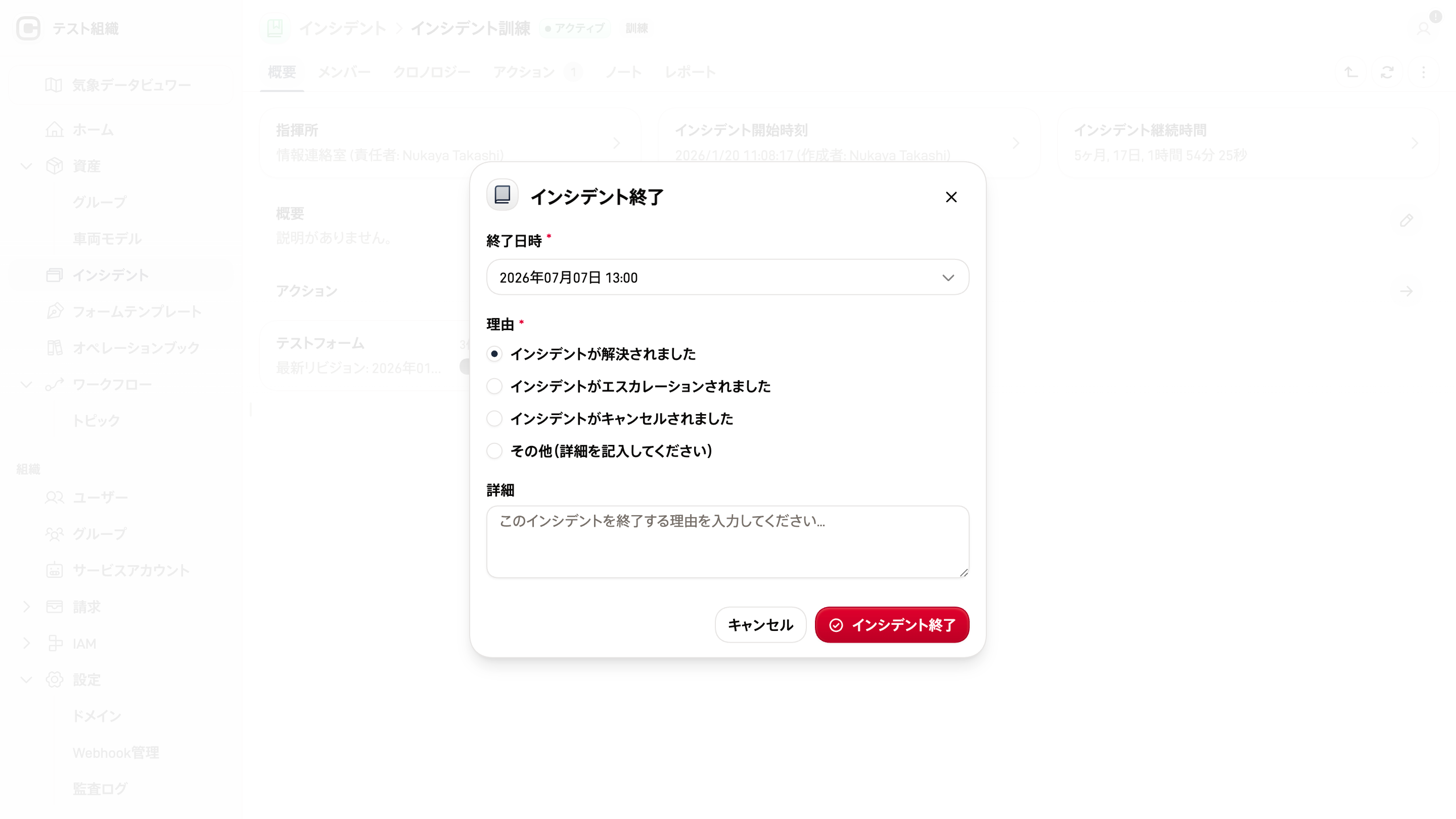
Task: Expand the 請求 section chevron
Action: (x=26, y=607)
